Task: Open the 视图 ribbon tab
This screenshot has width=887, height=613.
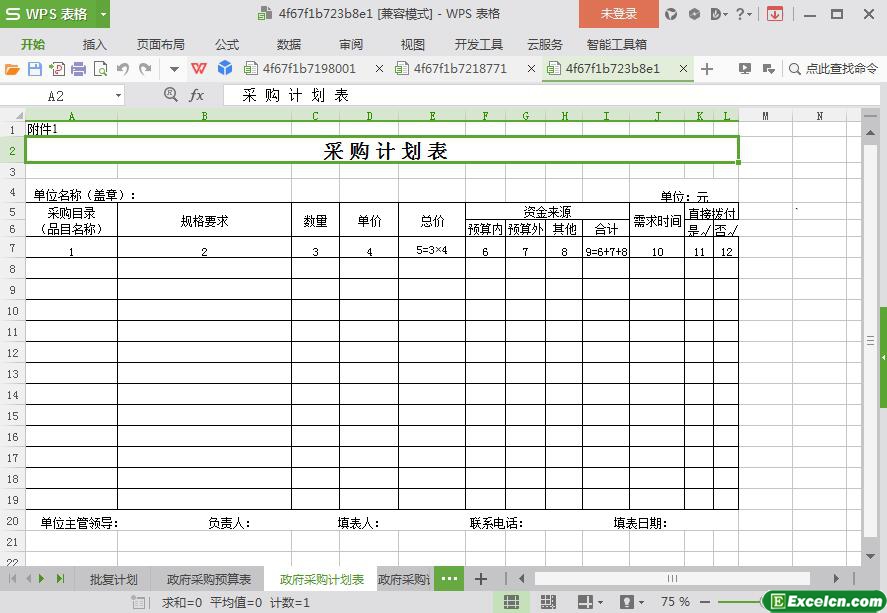Action: click(412, 45)
